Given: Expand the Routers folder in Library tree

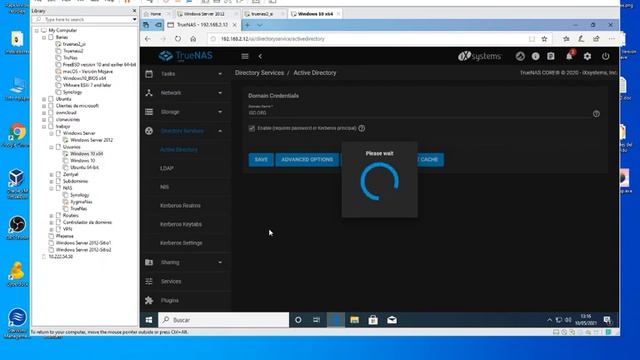Looking at the screenshot, I should click(51, 216).
